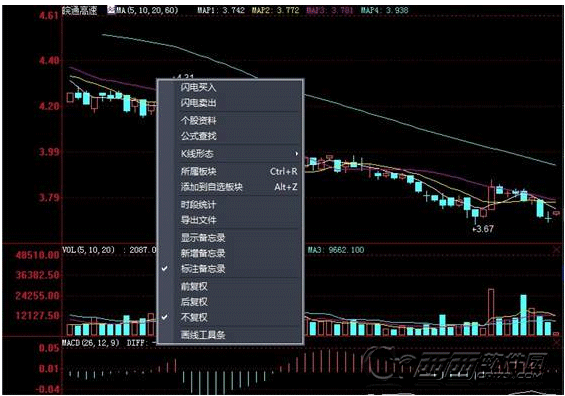Enable 前复权 price adjustment
Screen dimensions: 565x396
coord(230,286)
